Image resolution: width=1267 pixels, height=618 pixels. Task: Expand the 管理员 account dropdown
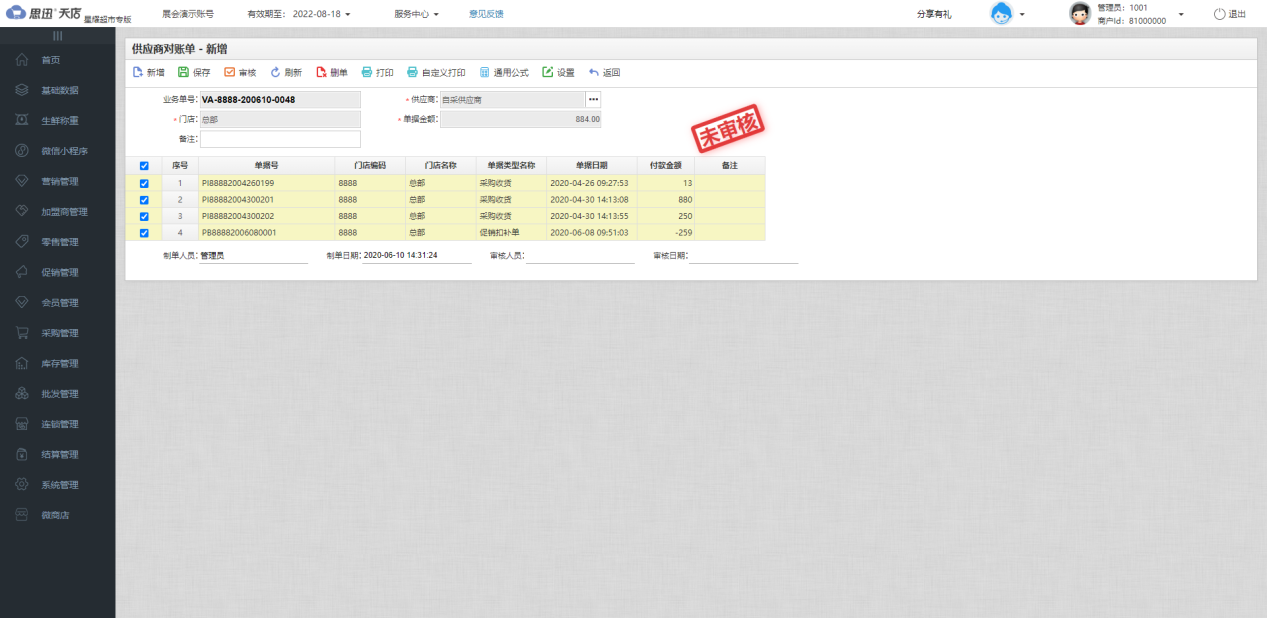click(1181, 14)
